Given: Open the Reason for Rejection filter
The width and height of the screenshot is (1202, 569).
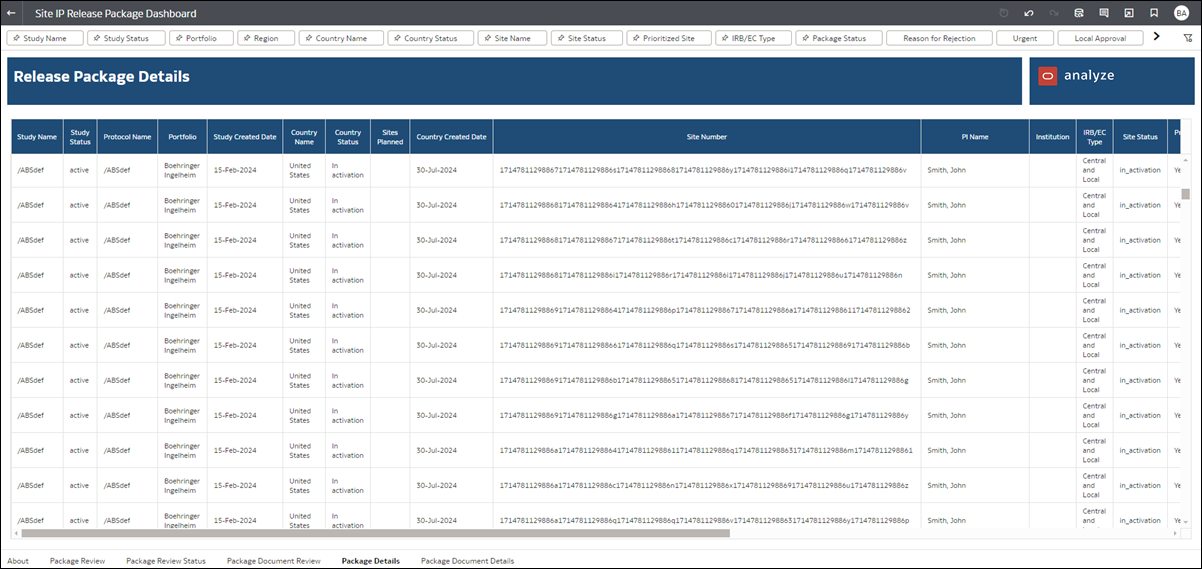Looking at the screenshot, I should (939, 38).
